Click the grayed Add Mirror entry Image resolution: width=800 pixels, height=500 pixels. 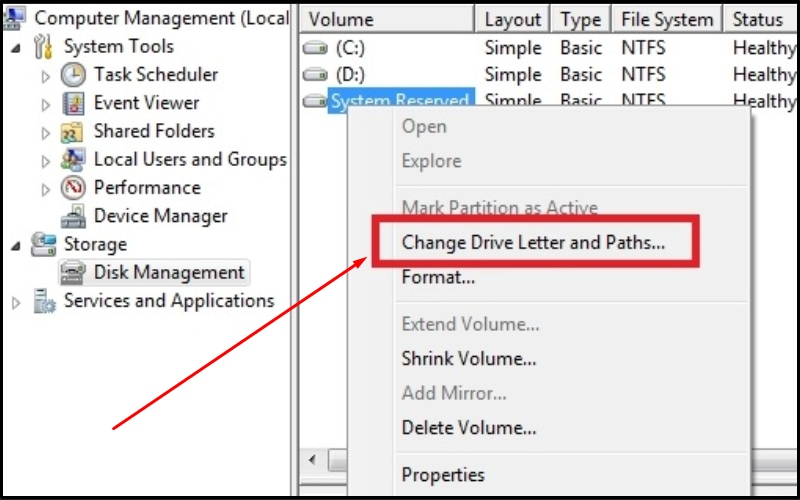(x=454, y=393)
